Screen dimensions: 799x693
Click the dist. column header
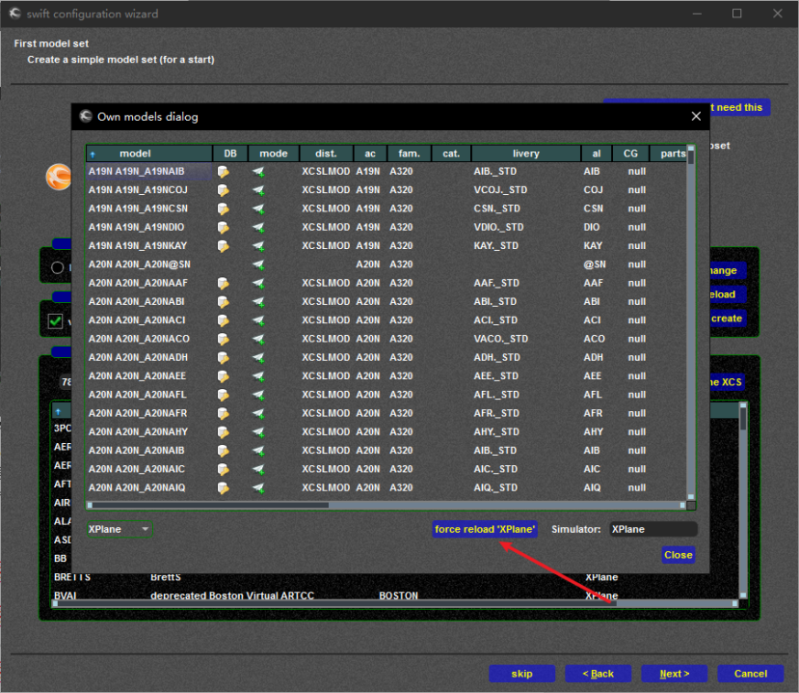[325, 154]
